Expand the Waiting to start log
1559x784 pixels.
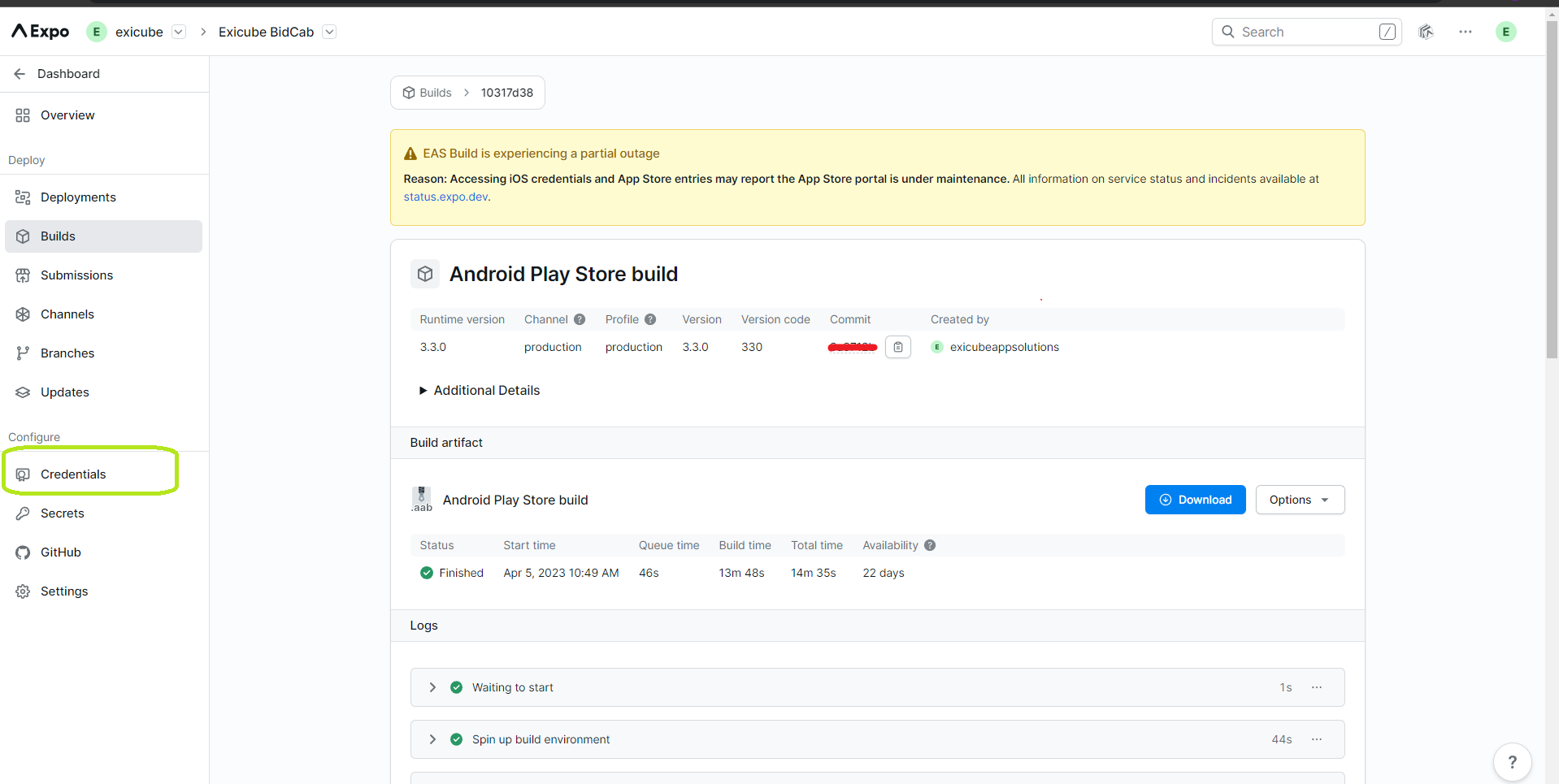coord(432,687)
